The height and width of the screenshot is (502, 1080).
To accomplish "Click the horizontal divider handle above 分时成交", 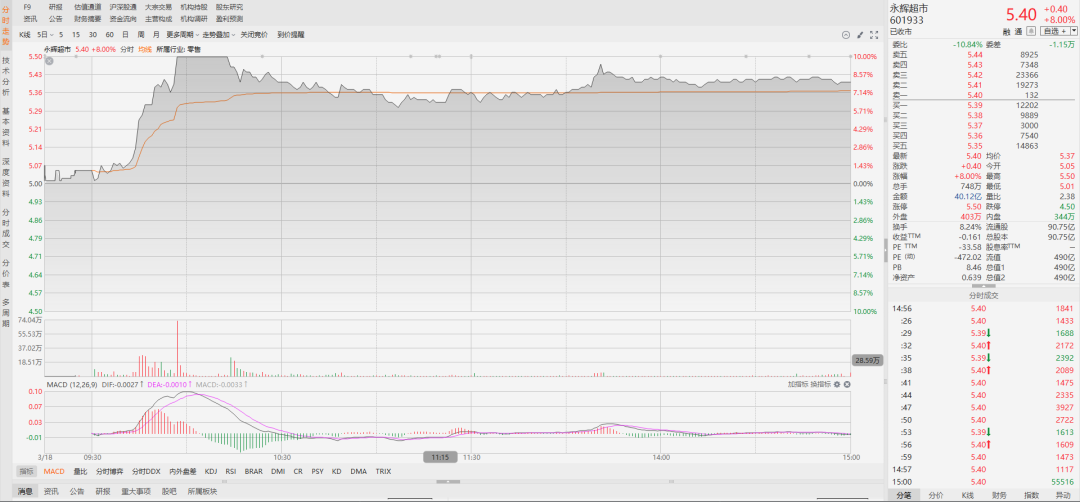I will (x=983, y=286).
